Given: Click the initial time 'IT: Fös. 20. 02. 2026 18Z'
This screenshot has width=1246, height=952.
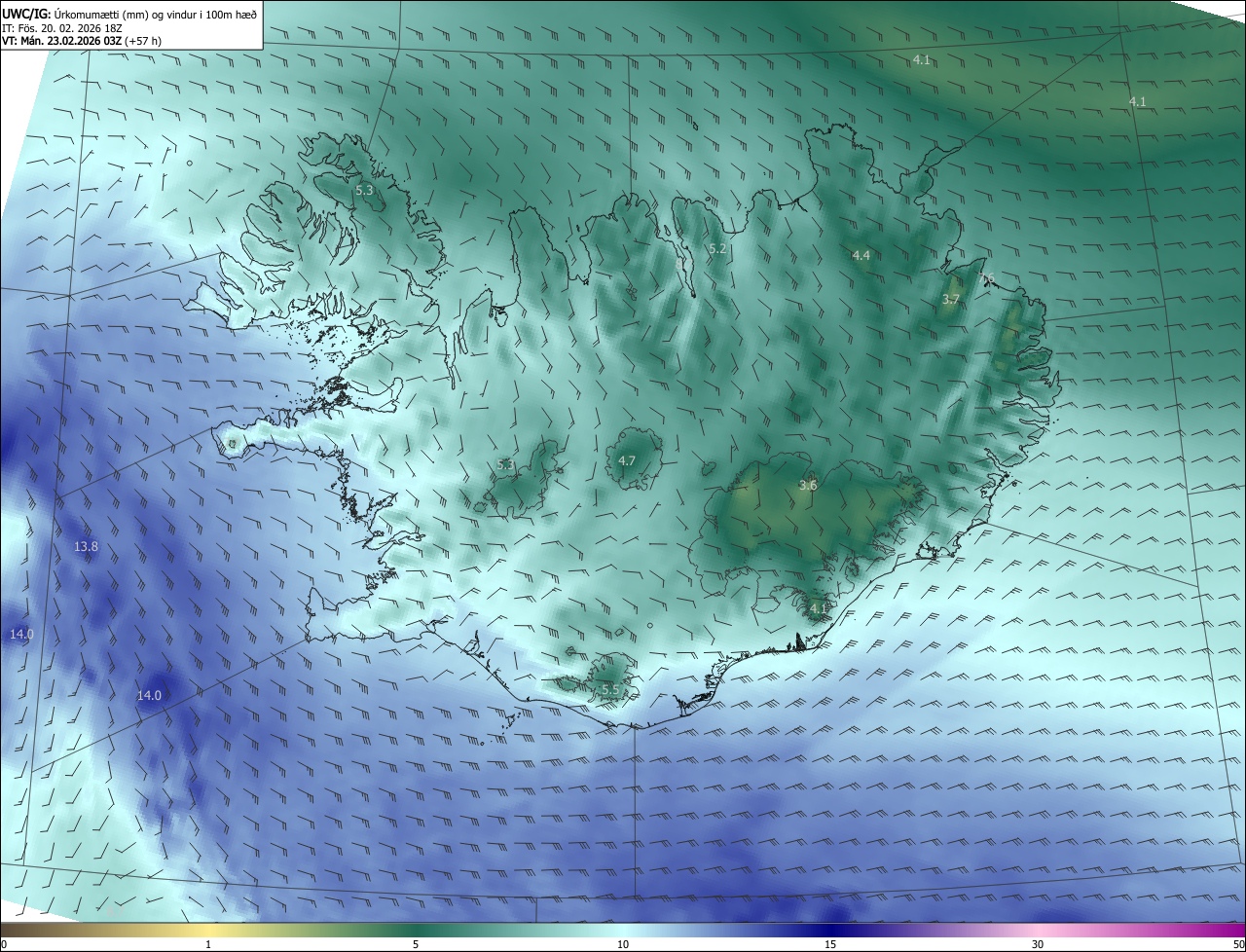Looking at the screenshot, I should tap(63, 27).
